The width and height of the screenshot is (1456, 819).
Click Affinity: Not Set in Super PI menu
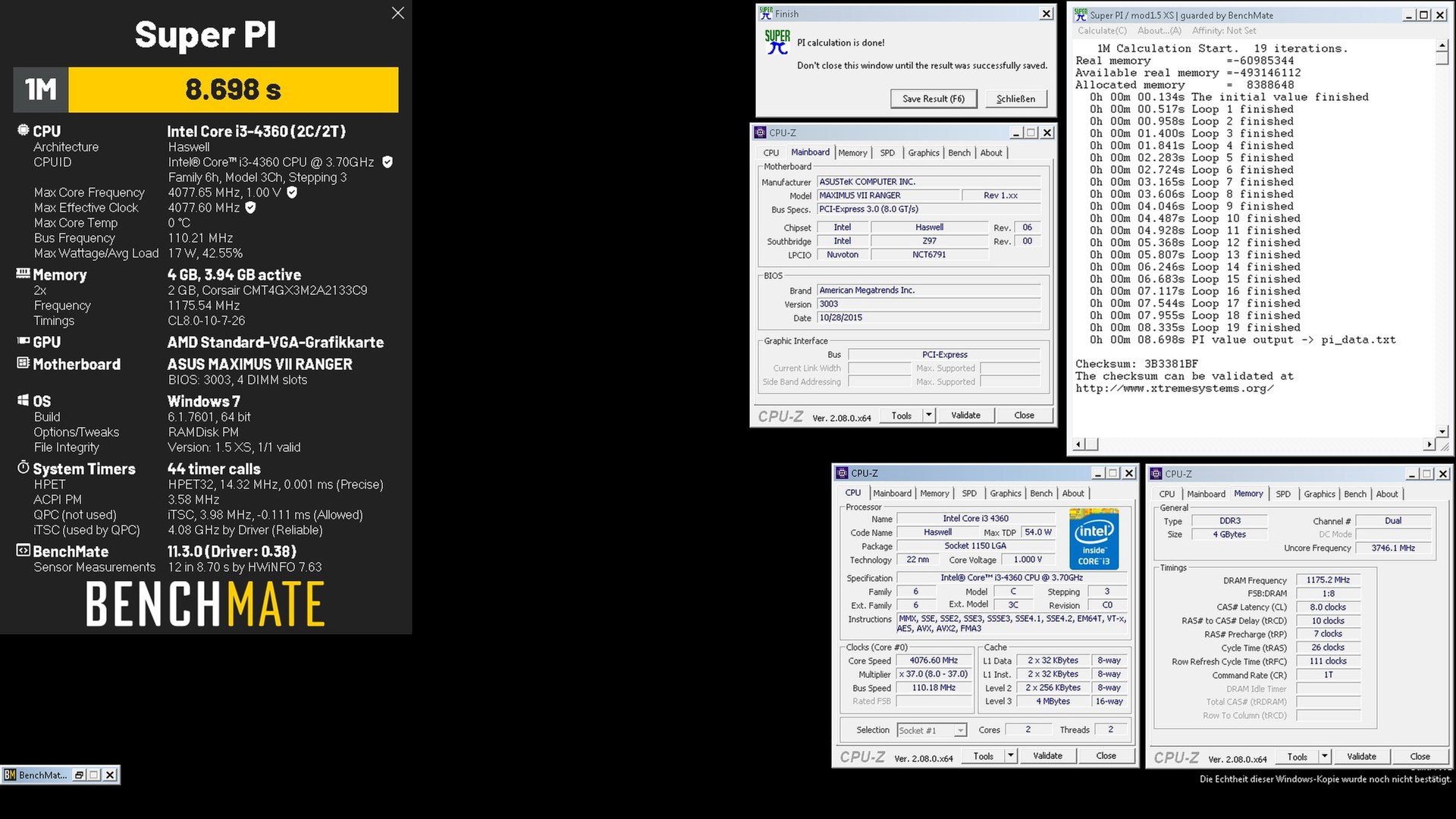(1224, 31)
